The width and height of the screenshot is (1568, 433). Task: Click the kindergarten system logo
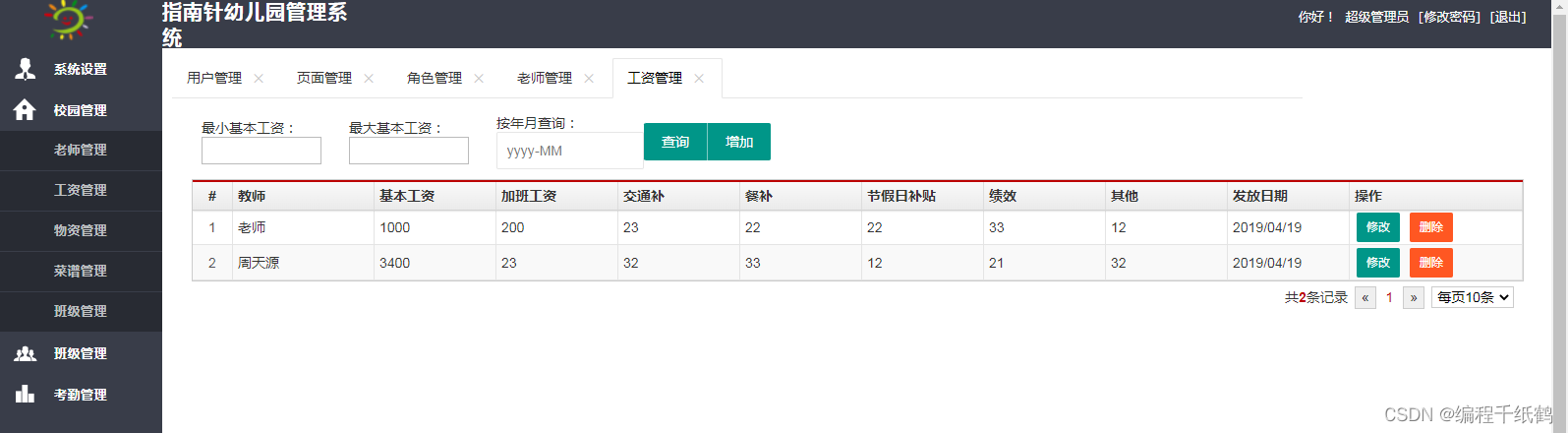(x=68, y=20)
